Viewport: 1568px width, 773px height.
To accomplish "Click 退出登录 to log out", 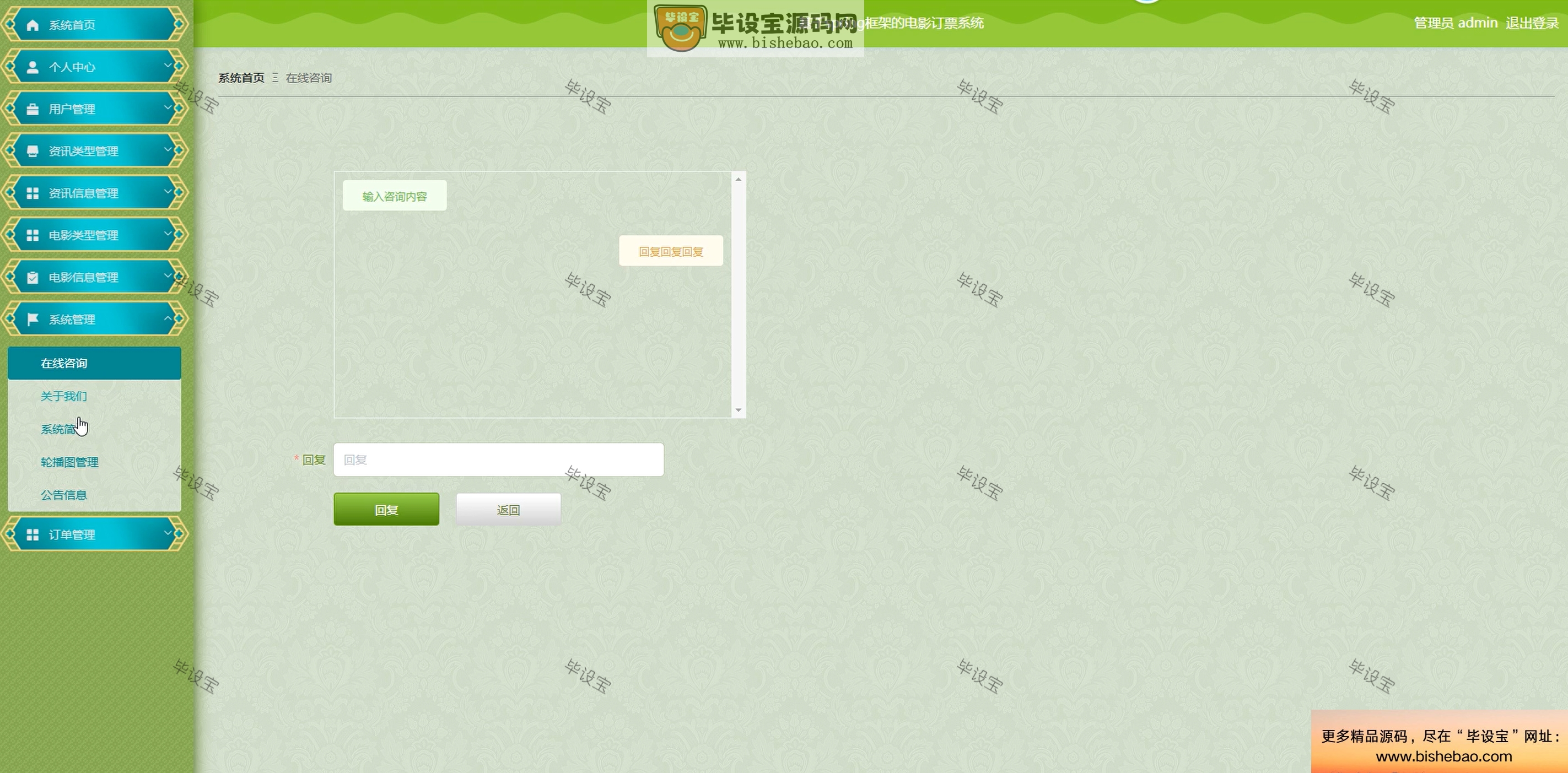I will [1532, 23].
